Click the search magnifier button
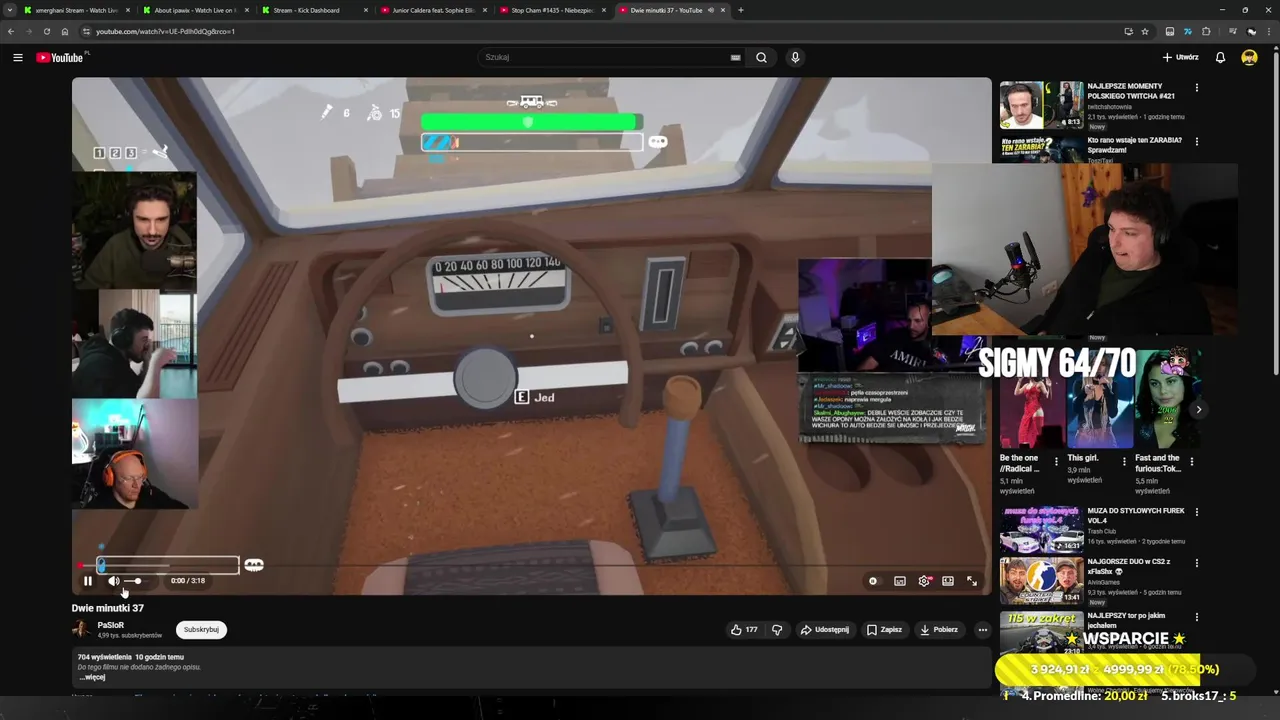The width and height of the screenshot is (1280, 720). [761, 58]
